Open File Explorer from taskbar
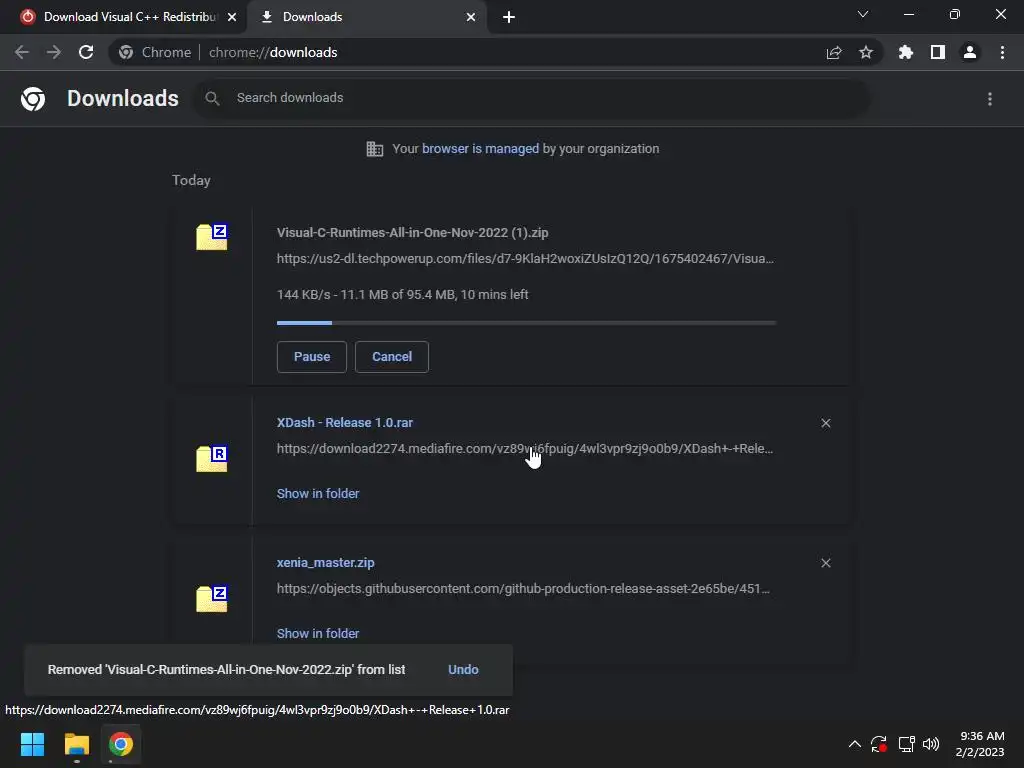The height and width of the screenshot is (768, 1024). (x=76, y=744)
